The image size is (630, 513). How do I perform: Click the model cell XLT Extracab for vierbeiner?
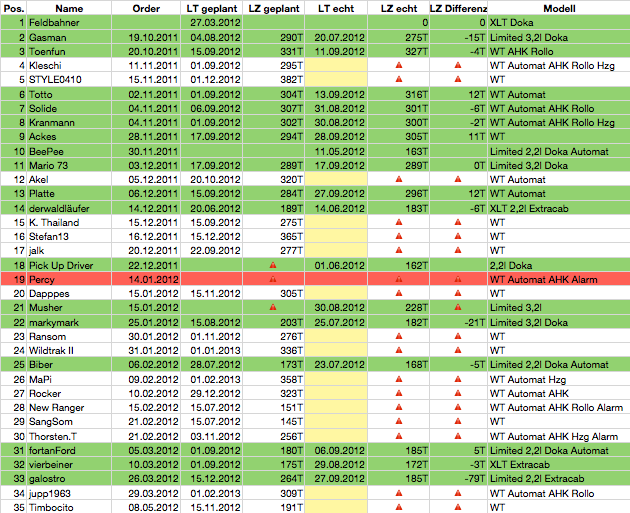click(x=559, y=464)
